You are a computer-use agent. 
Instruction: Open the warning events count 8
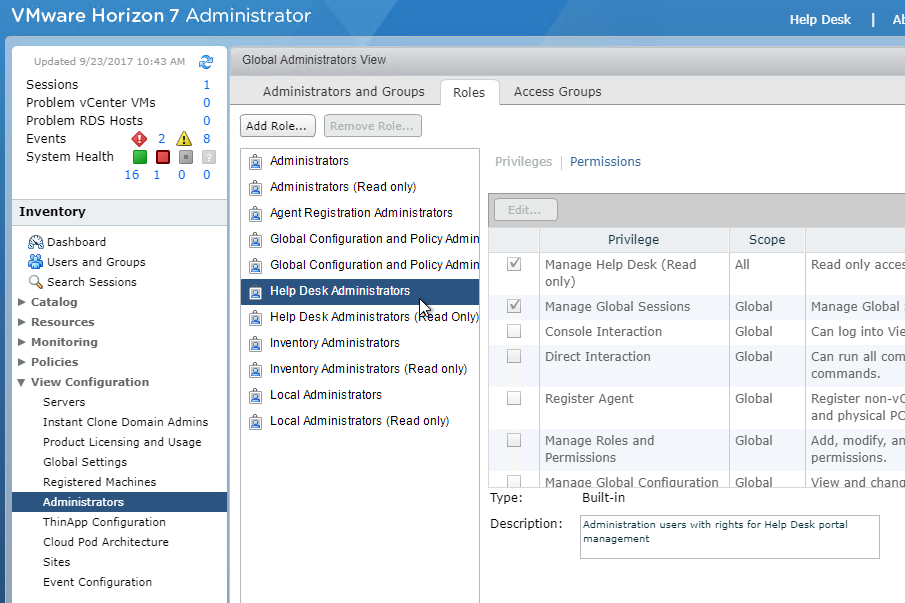(x=207, y=138)
